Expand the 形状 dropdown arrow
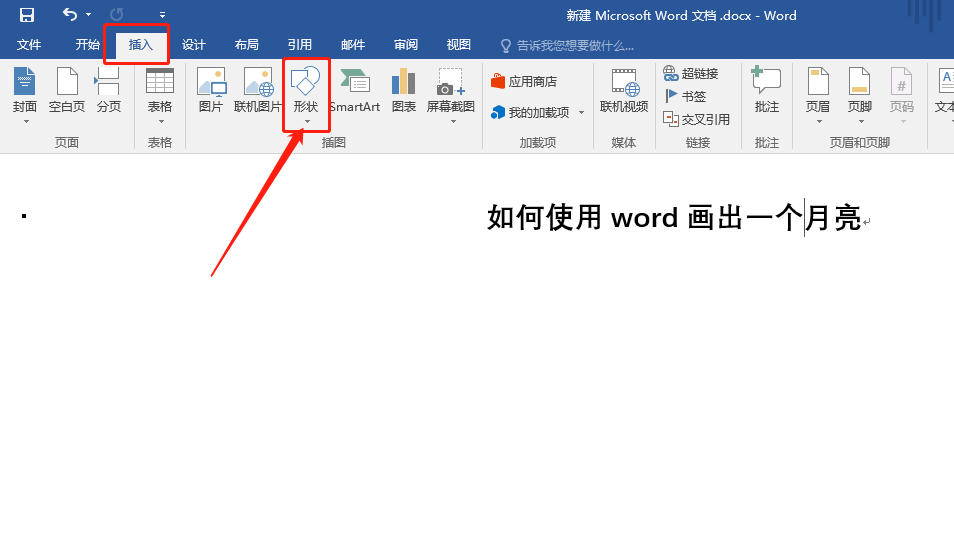Screen dimensions: 954x537 tap(307, 122)
